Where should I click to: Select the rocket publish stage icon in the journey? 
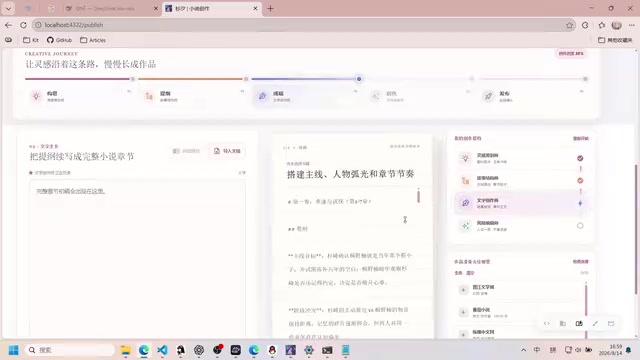click(489, 96)
